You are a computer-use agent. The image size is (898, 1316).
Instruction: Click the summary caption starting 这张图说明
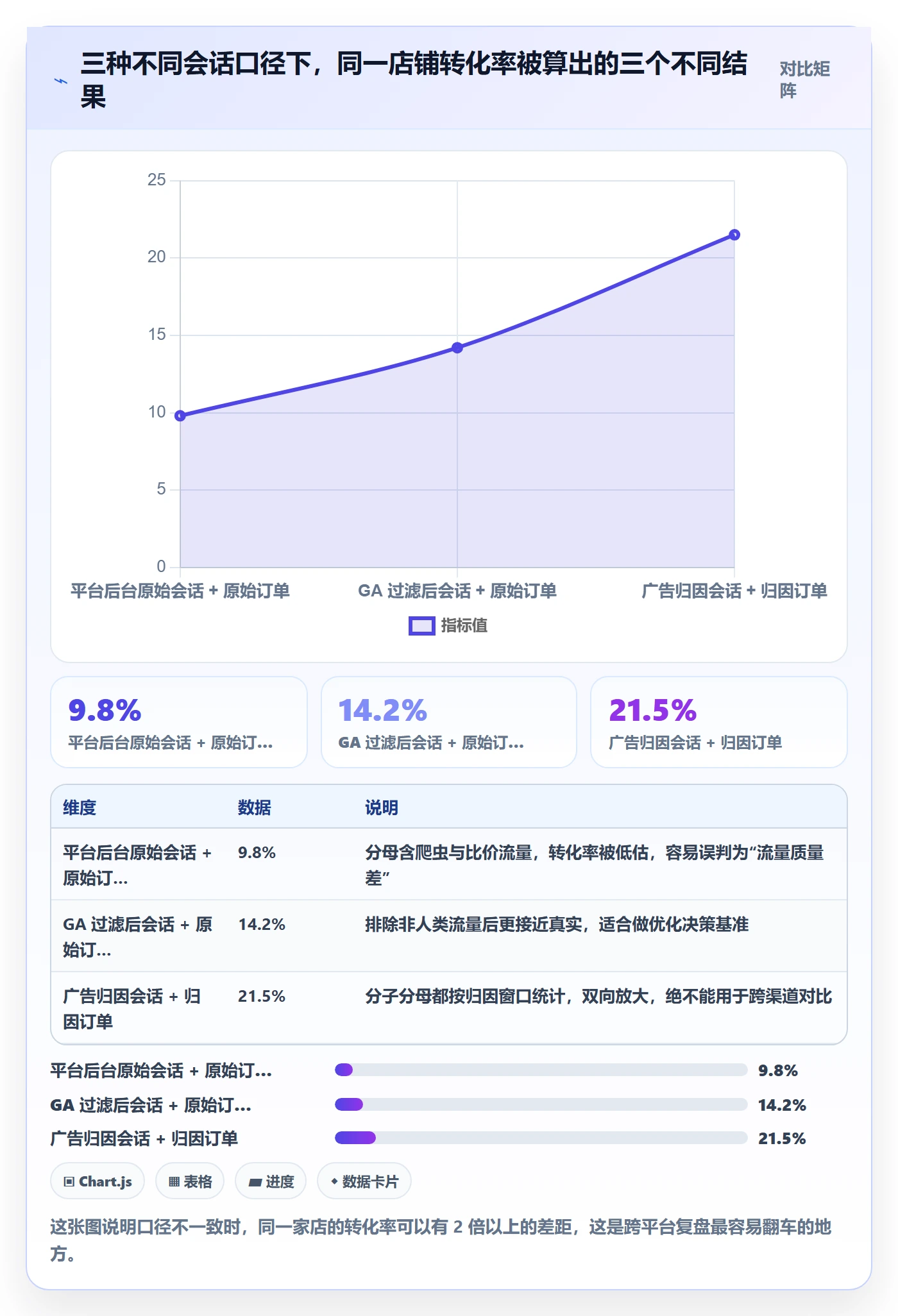click(441, 1240)
